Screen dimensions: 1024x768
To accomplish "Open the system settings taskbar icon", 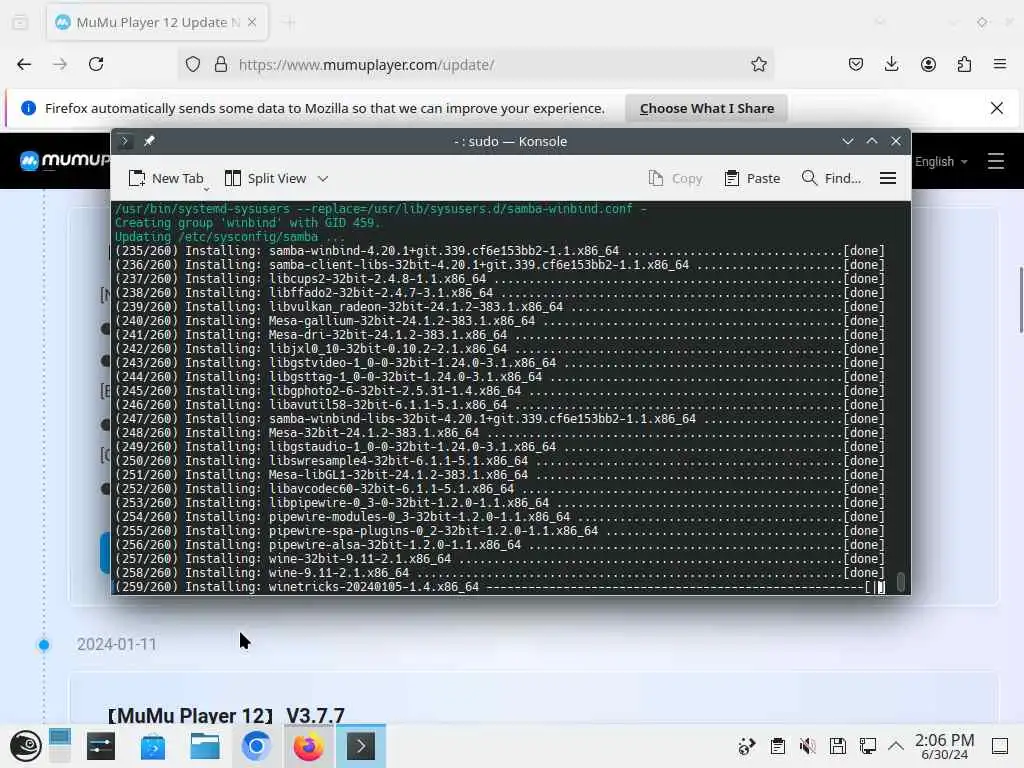I will pyautogui.click(x=101, y=746).
